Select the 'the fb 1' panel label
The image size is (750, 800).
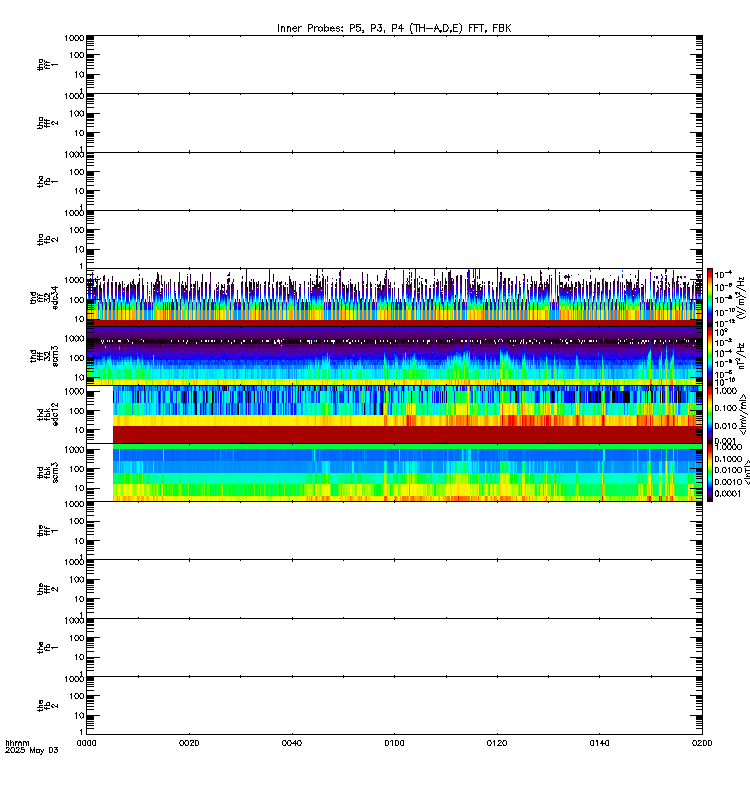click(x=47, y=648)
